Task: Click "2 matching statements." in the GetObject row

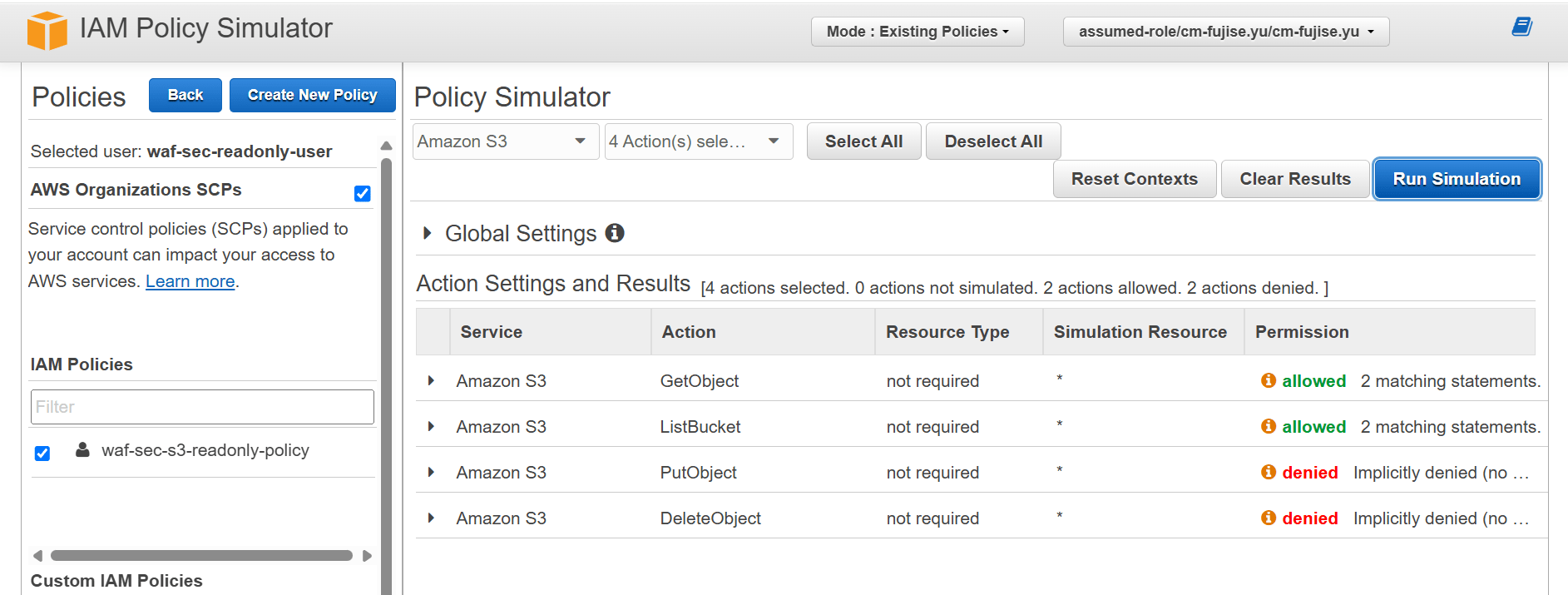Action: pos(1451,381)
